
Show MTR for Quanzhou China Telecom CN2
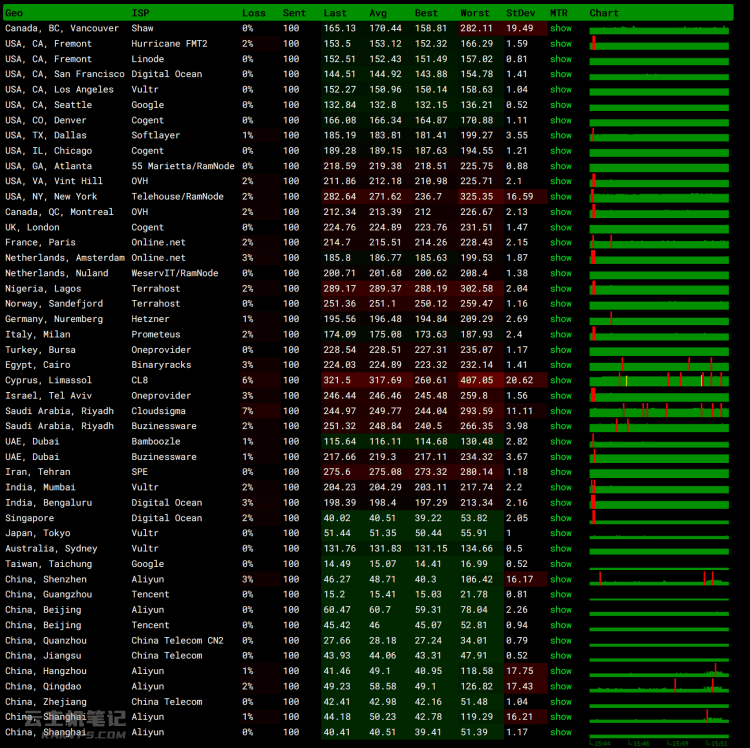(x=561, y=640)
